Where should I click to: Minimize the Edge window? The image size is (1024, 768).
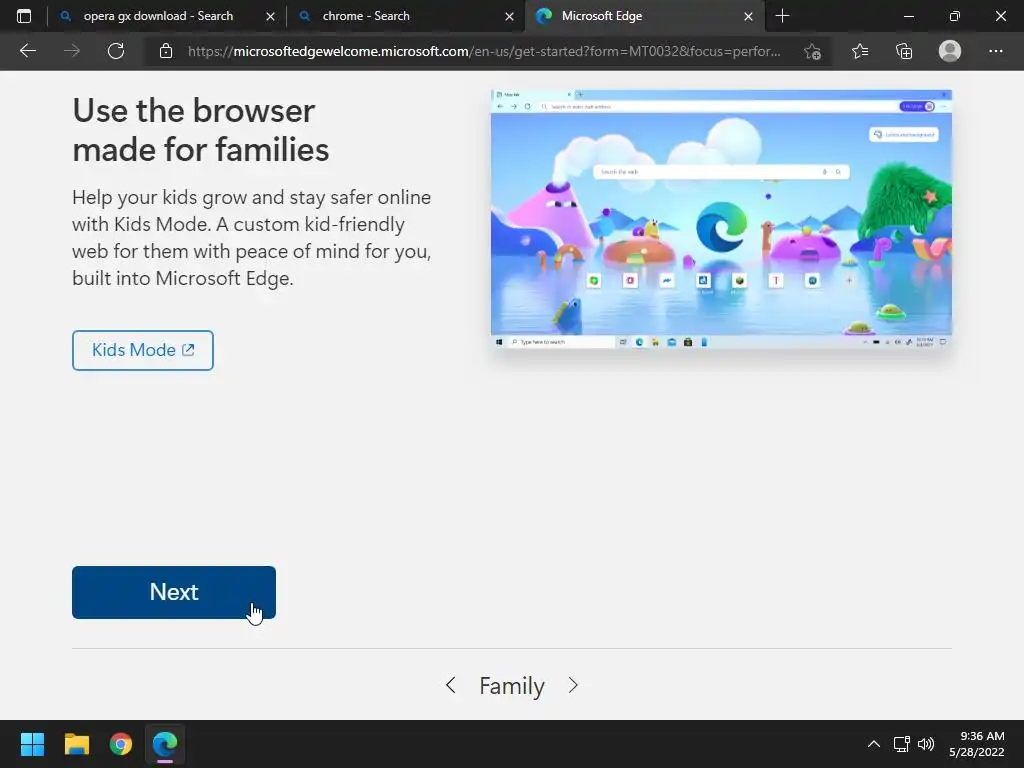[x=908, y=16]
